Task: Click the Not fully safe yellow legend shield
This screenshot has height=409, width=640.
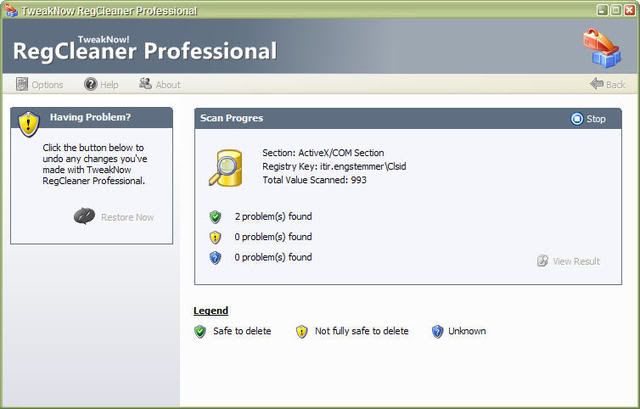Action: pyautogui.click(x=301, y=331)
